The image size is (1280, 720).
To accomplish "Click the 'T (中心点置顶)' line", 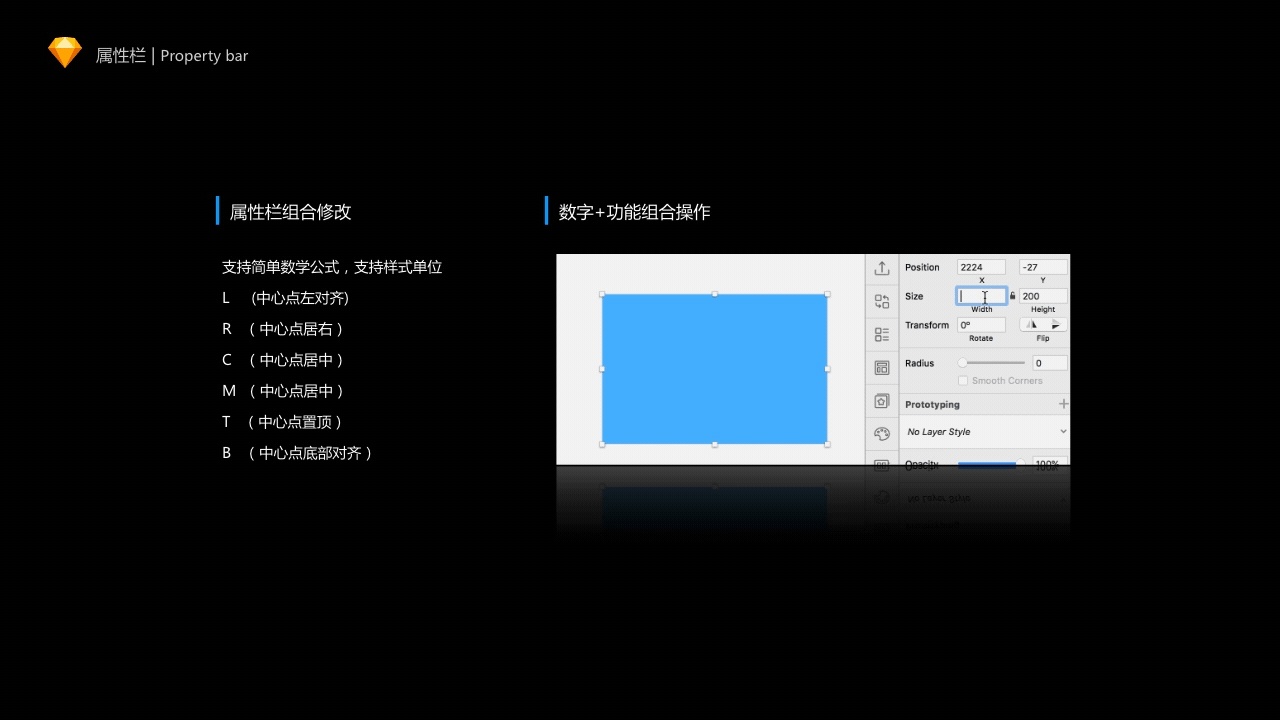I will tap(283, 422).
